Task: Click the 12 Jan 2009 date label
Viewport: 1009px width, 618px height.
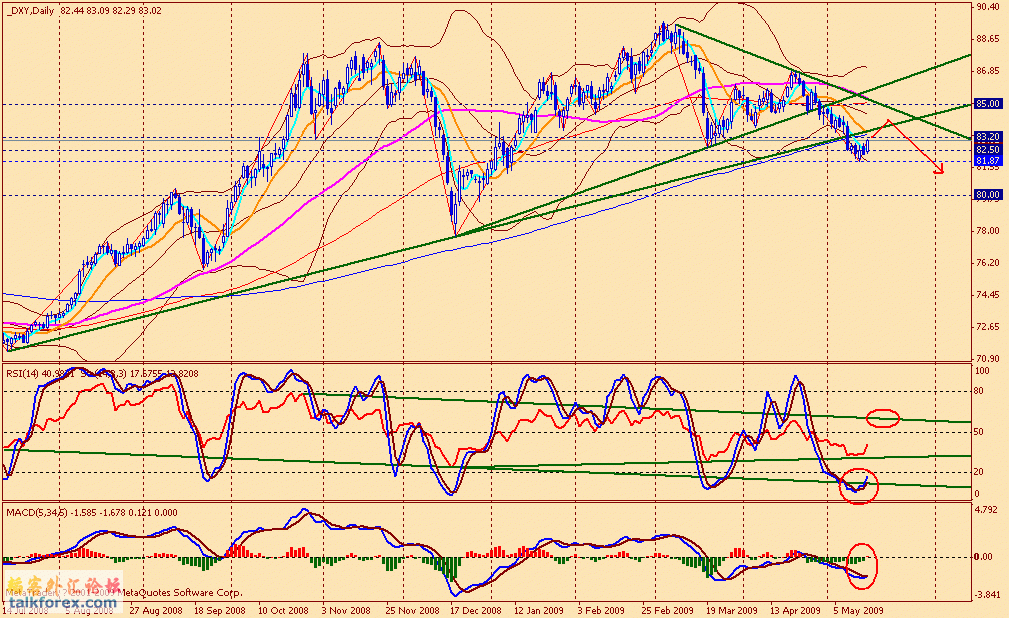Action: pos(539,610)
